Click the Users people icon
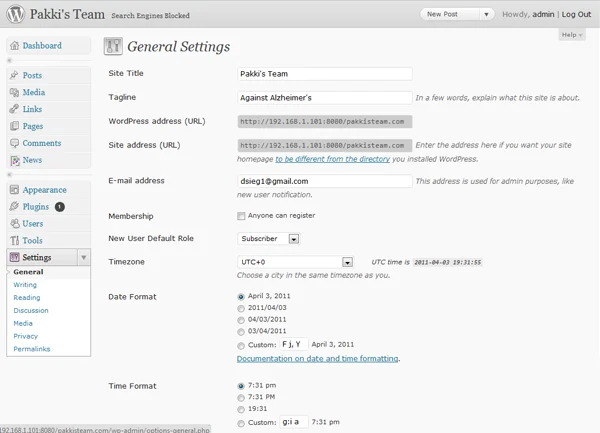The image size is (600, 433). point(15,223)
